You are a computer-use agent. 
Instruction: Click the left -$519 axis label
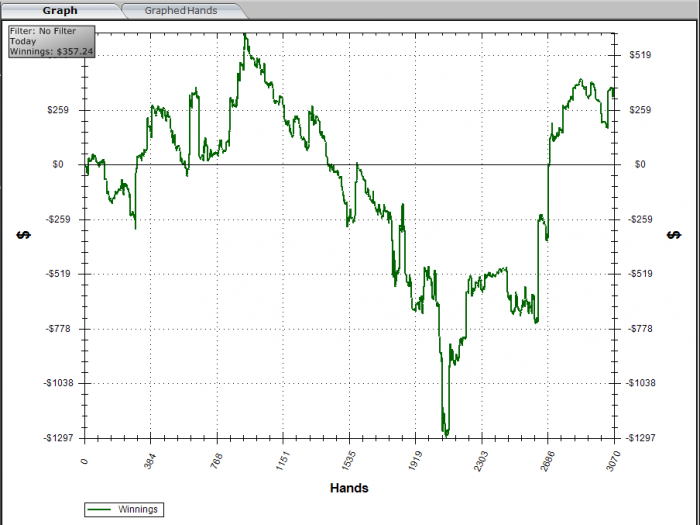point(58,274)
